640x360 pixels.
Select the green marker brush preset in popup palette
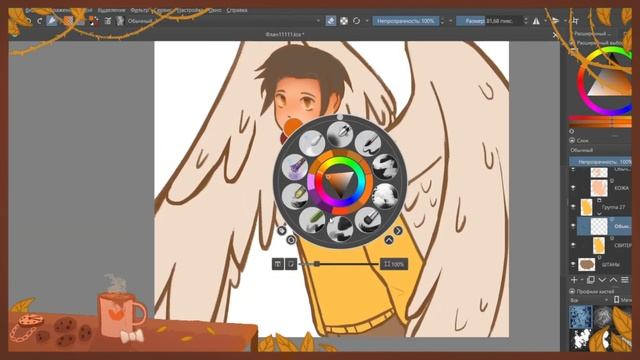pyautogui.click(x=312, y=219)
